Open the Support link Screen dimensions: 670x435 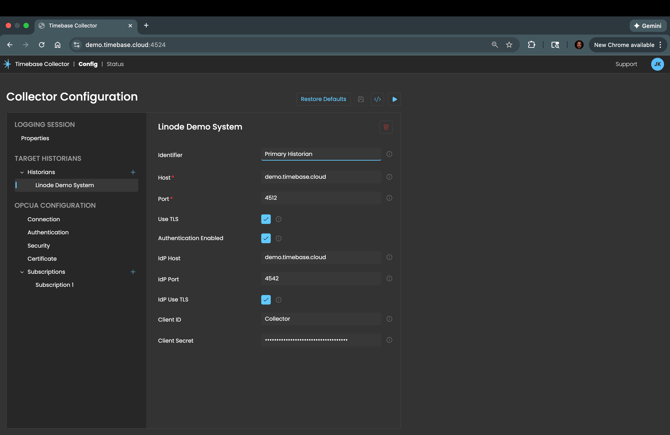pos(626,64)
